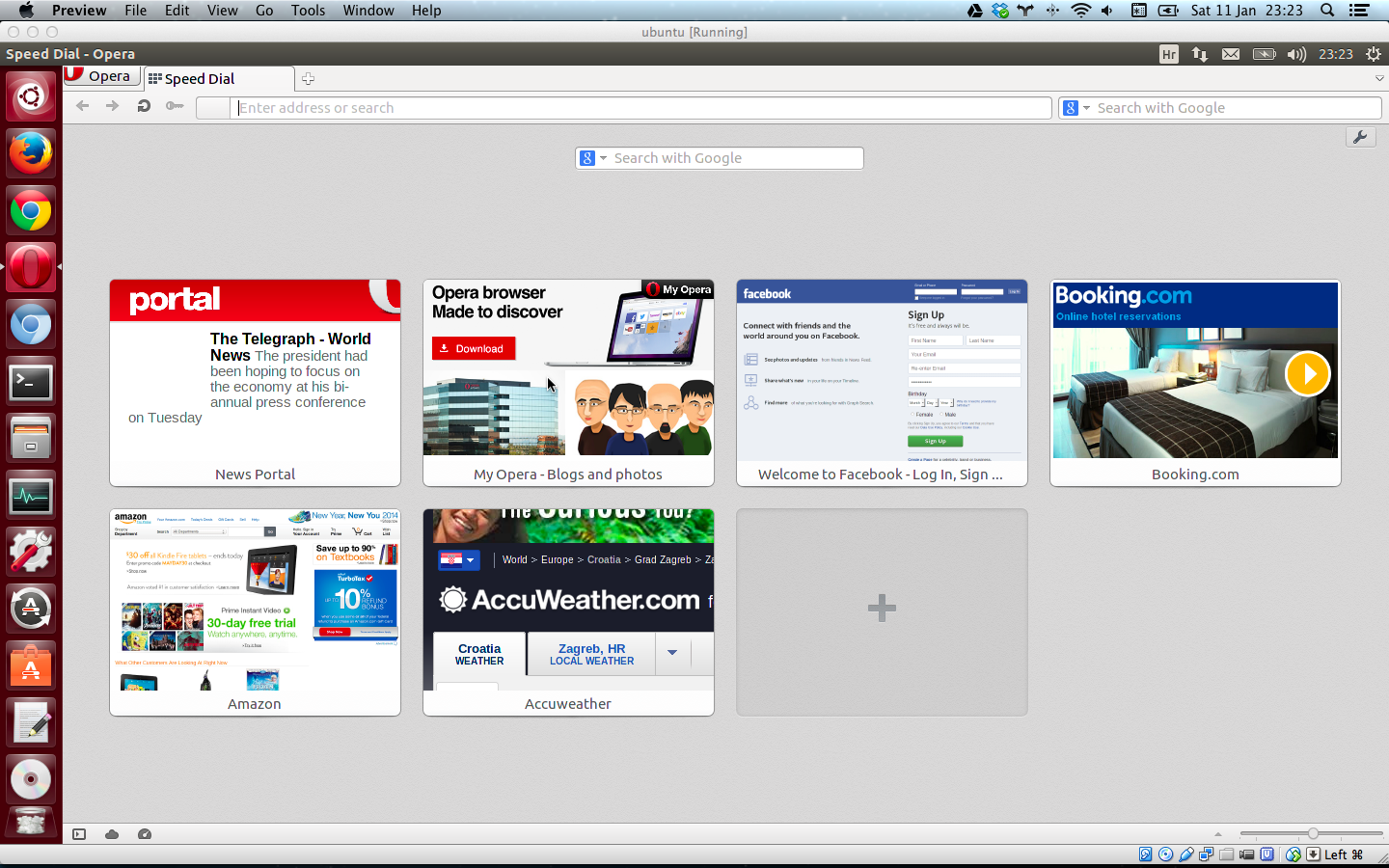Open the Accuweather speed dial tile

coord(568,612)
